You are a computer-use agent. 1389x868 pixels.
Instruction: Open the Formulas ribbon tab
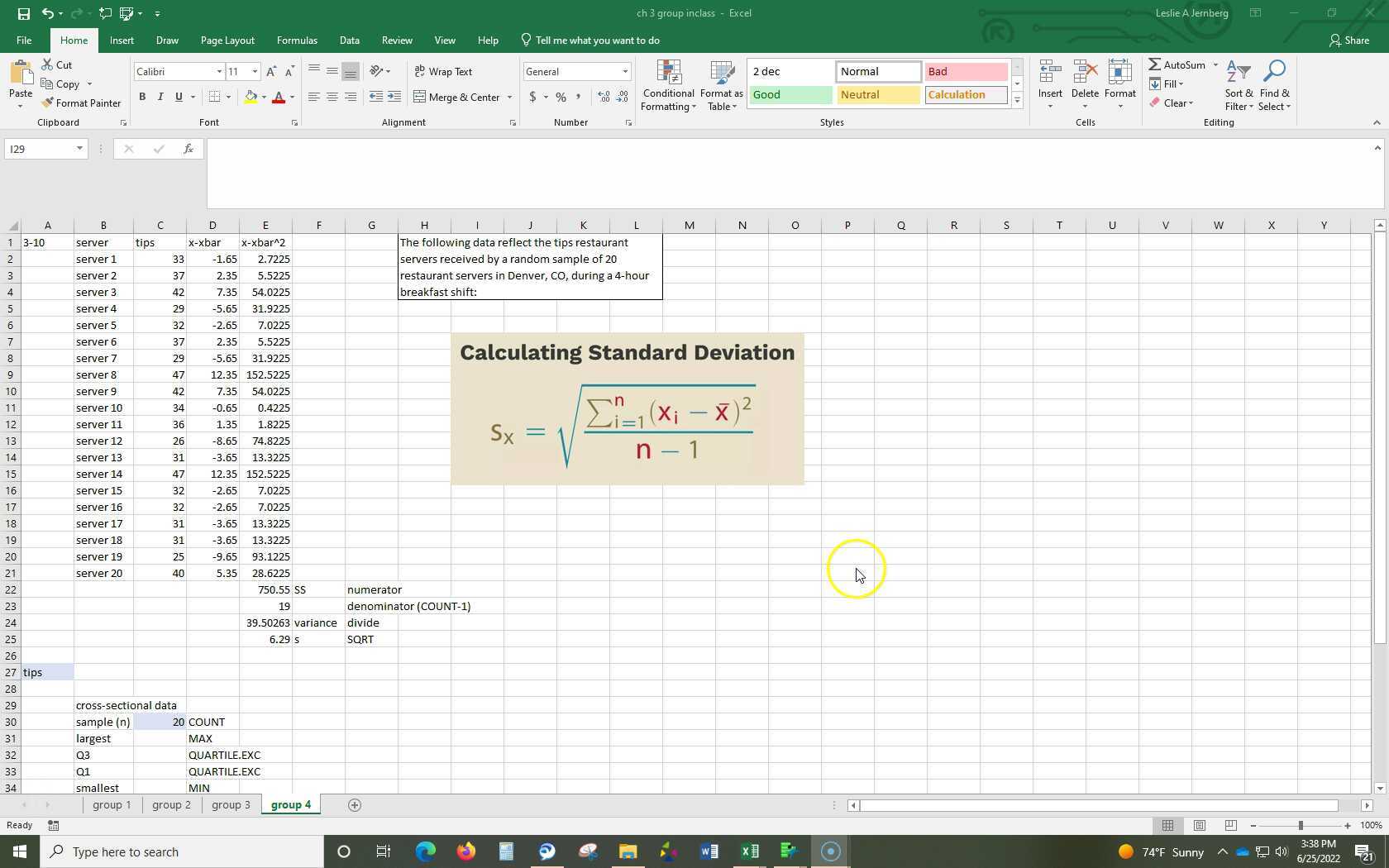pyautogui.click(x=297, y=41)
